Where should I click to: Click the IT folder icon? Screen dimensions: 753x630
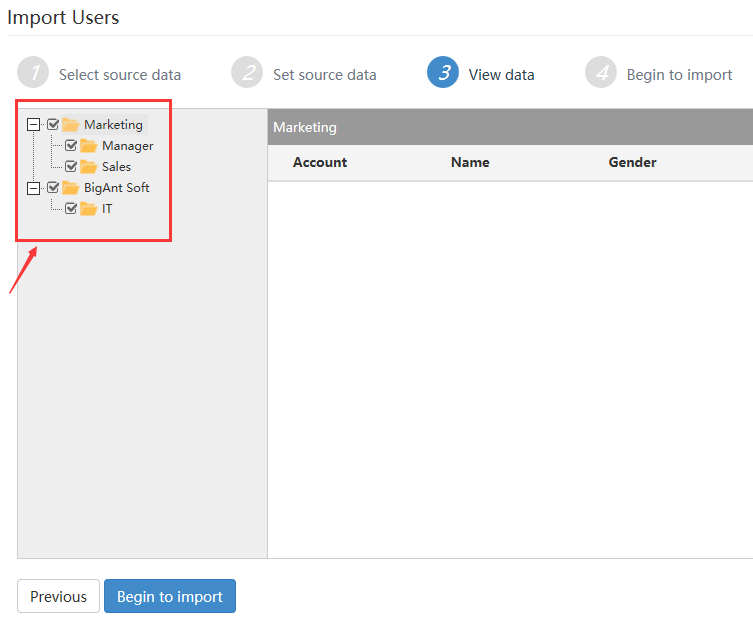tap(88, 209)
